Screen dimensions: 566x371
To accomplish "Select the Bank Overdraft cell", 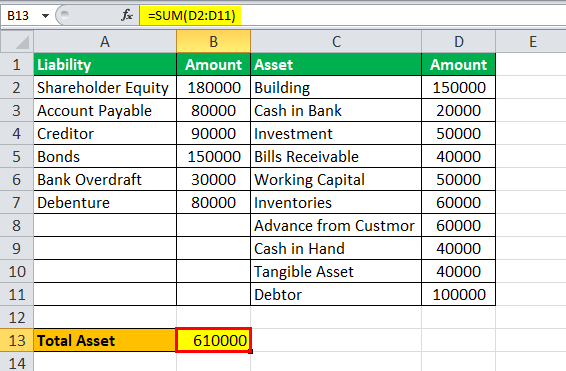I will tap(105, 179).
